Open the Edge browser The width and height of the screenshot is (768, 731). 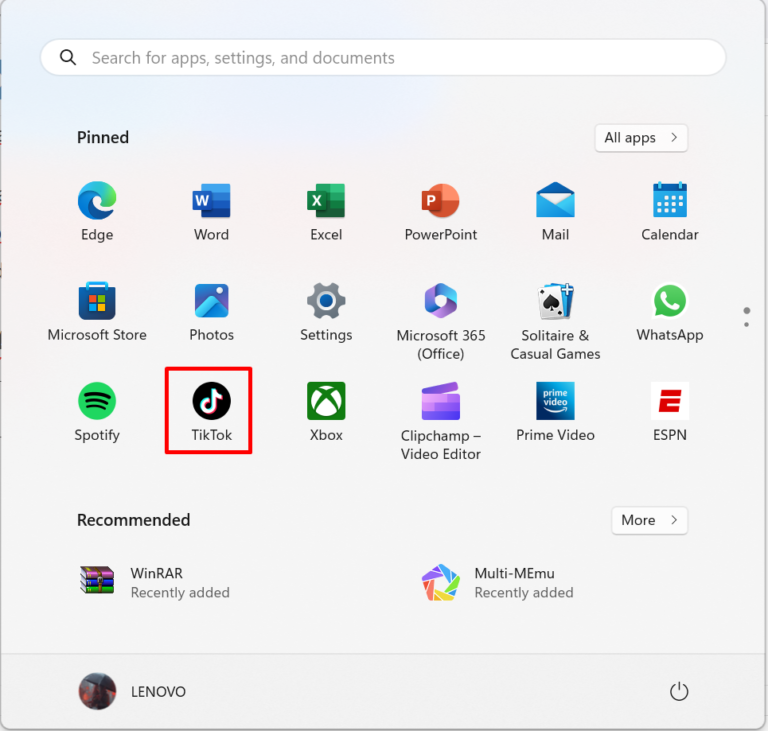(x=97, y=212)
